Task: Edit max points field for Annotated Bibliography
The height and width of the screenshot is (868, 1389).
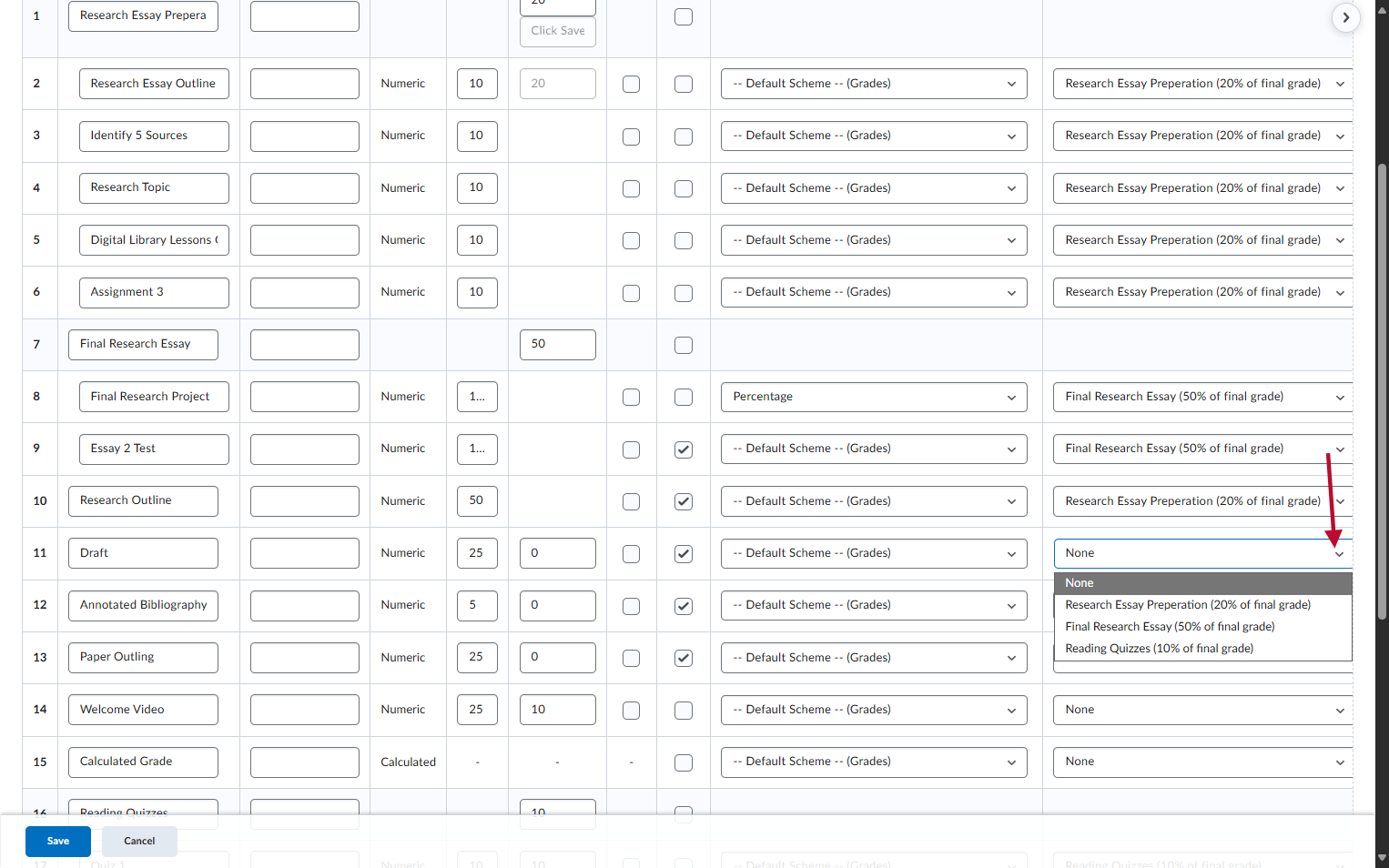Action: tap(477, 605)
